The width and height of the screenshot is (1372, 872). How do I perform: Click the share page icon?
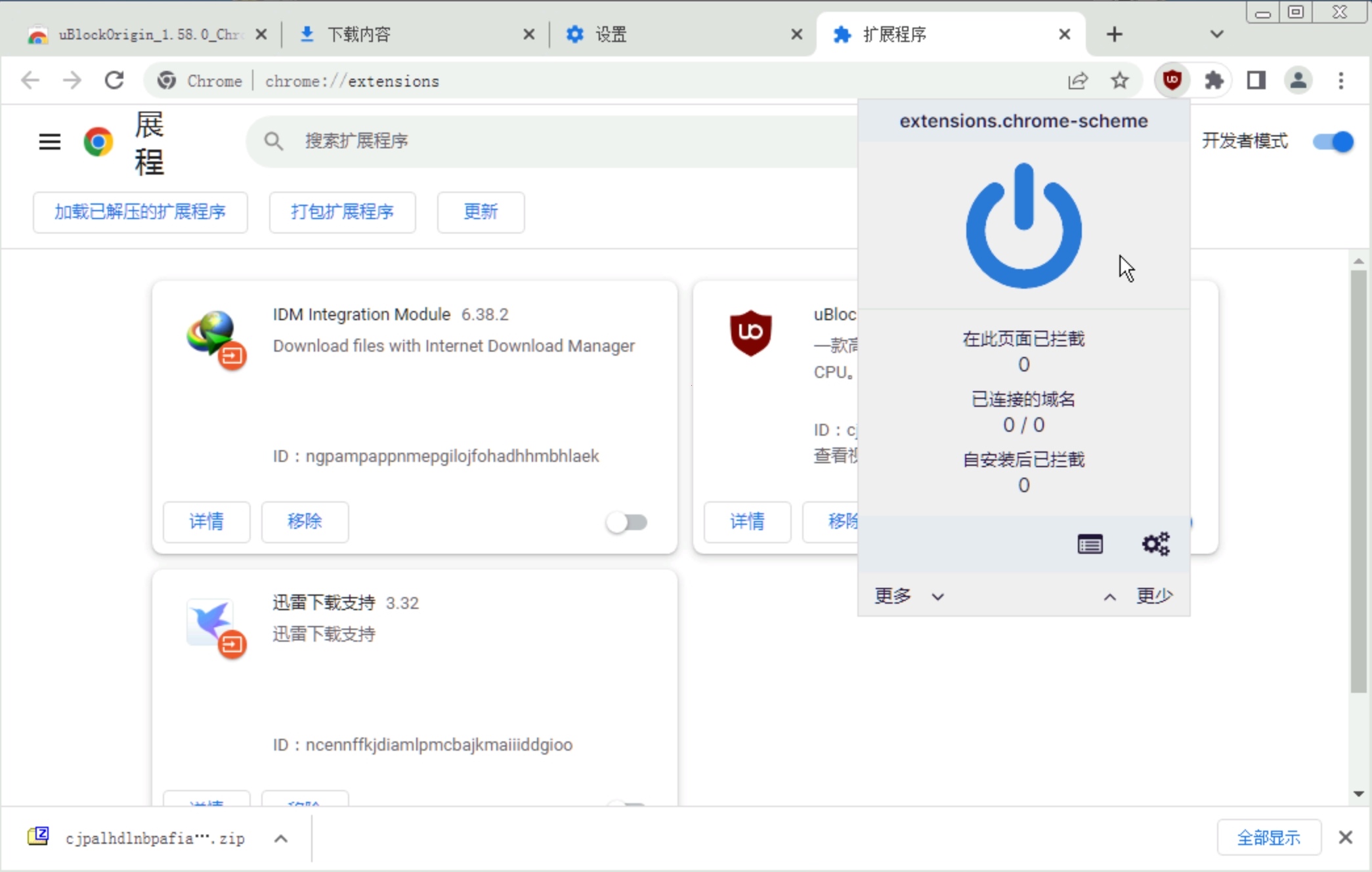pos(1077,81)
